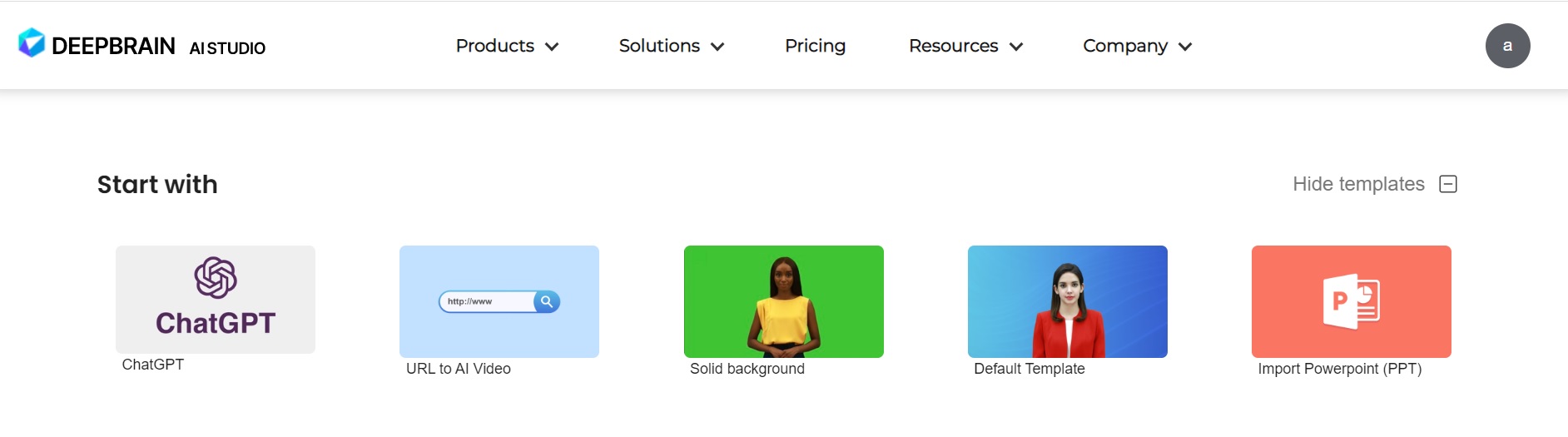Viewport: 1568px width, 437px height.
Task: Select the URL to AI Video thumbnail
Action: point(499,301)
